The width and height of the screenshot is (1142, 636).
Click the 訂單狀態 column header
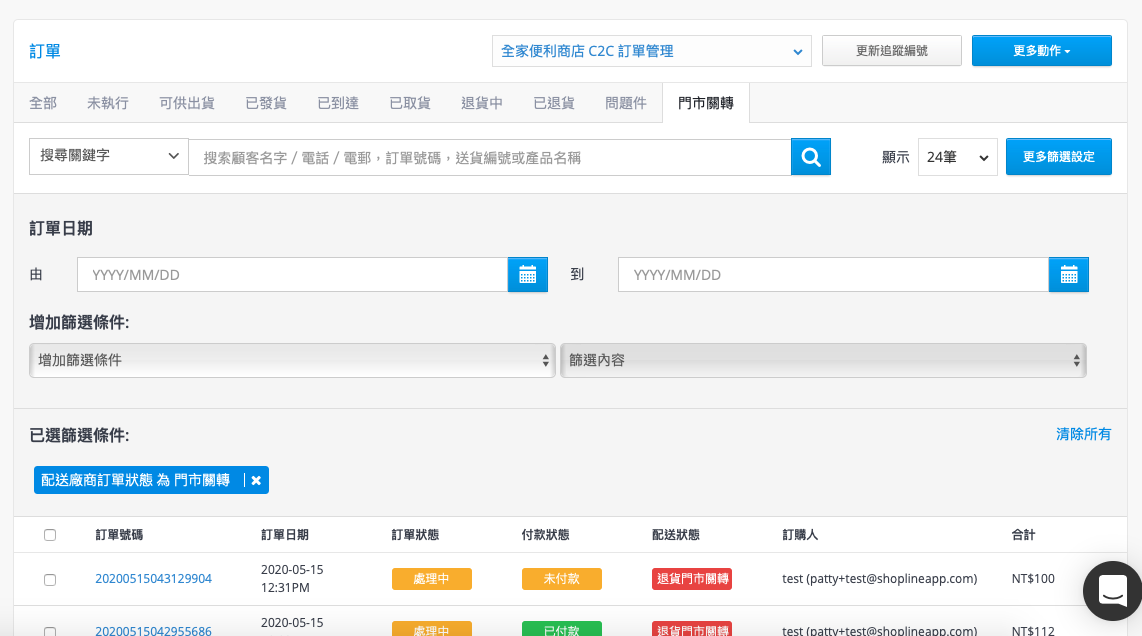(x=415, y=535)
